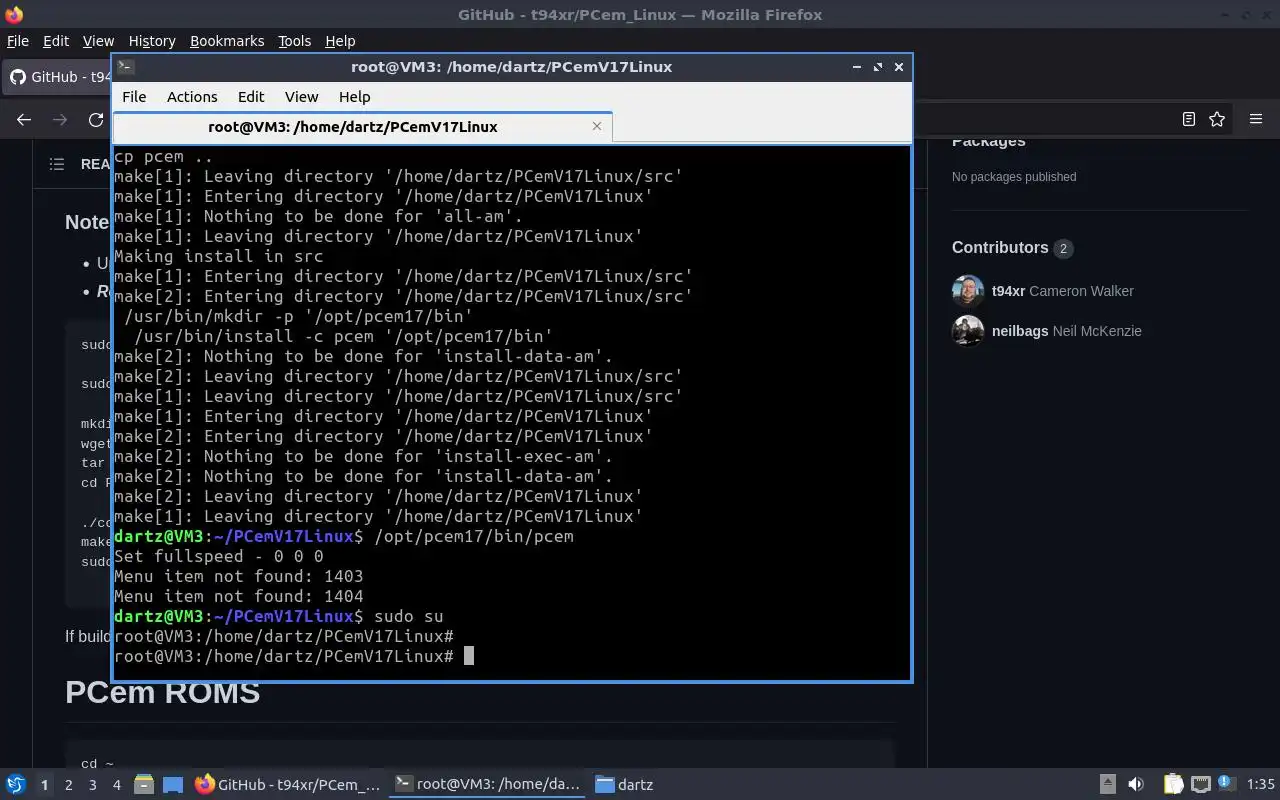Screen dimensions: 1280x800
Task: Open the Firefox Edit menu
Action: pyautogui.click(x=56, y=41)
